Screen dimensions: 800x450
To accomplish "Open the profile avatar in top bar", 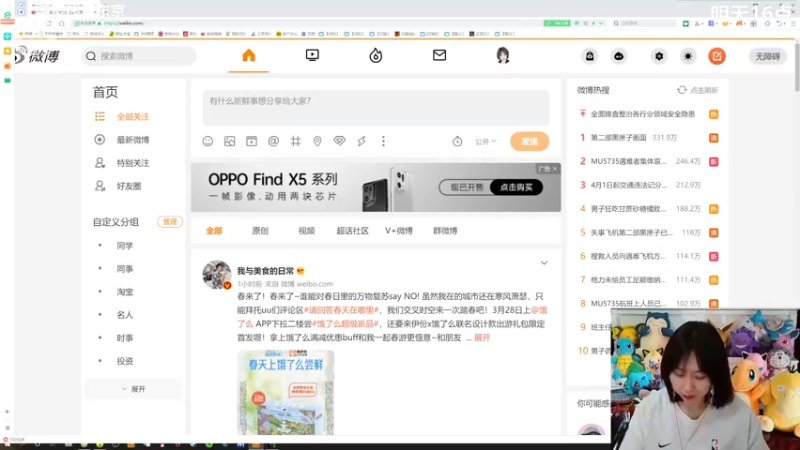I will click(x=503, y=55).
